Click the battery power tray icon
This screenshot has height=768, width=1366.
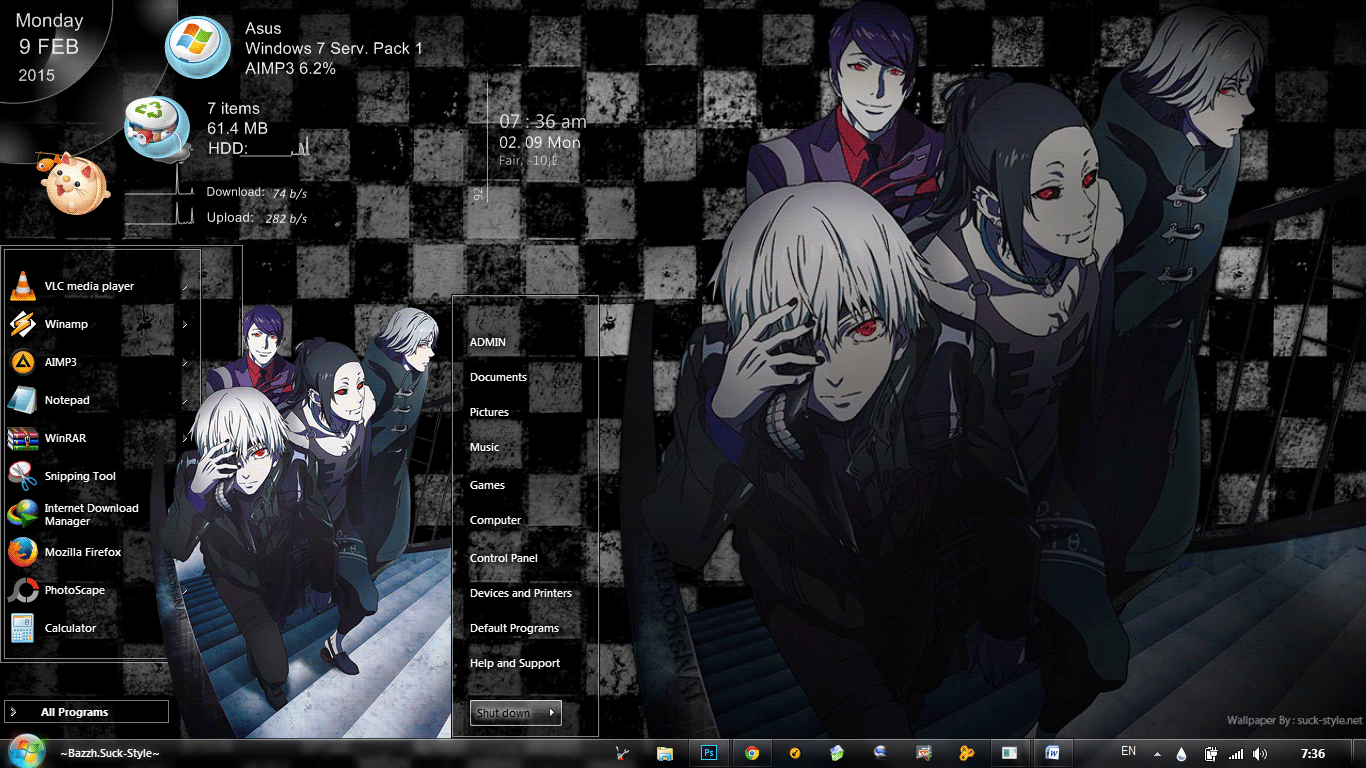(1210, 754)
